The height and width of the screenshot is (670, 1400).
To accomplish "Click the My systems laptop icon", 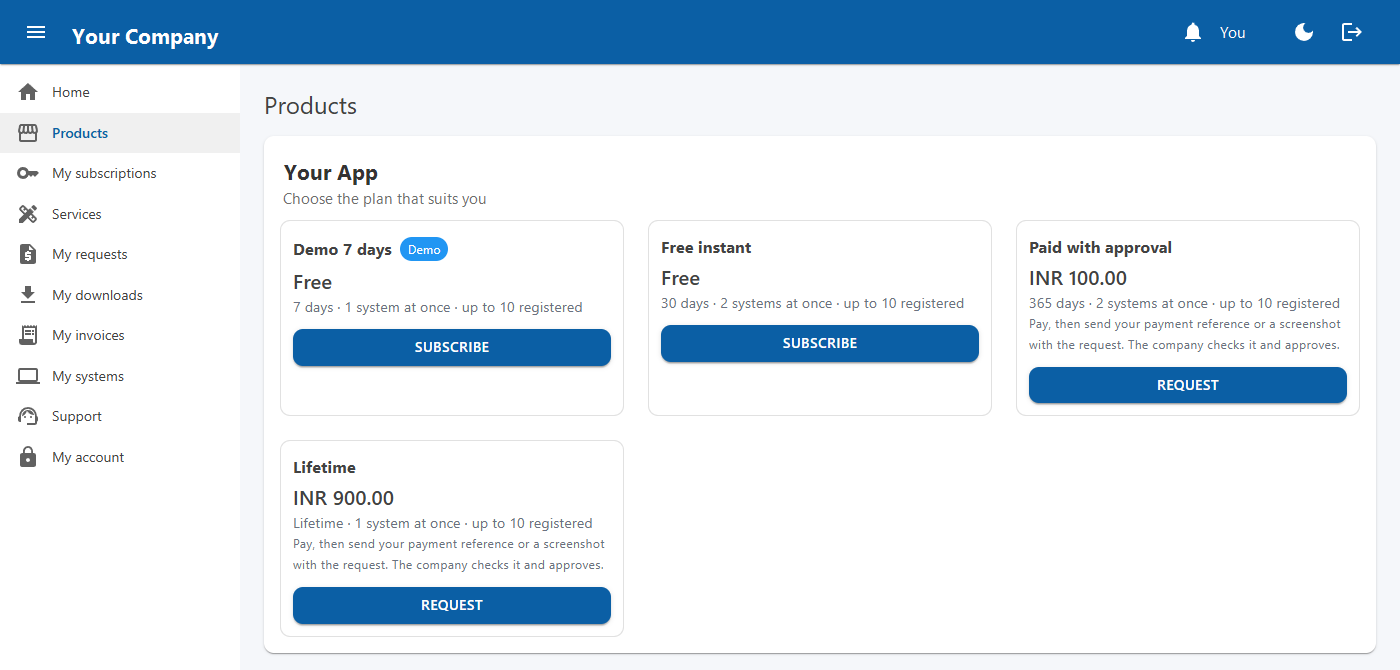I will click(28, 376).
